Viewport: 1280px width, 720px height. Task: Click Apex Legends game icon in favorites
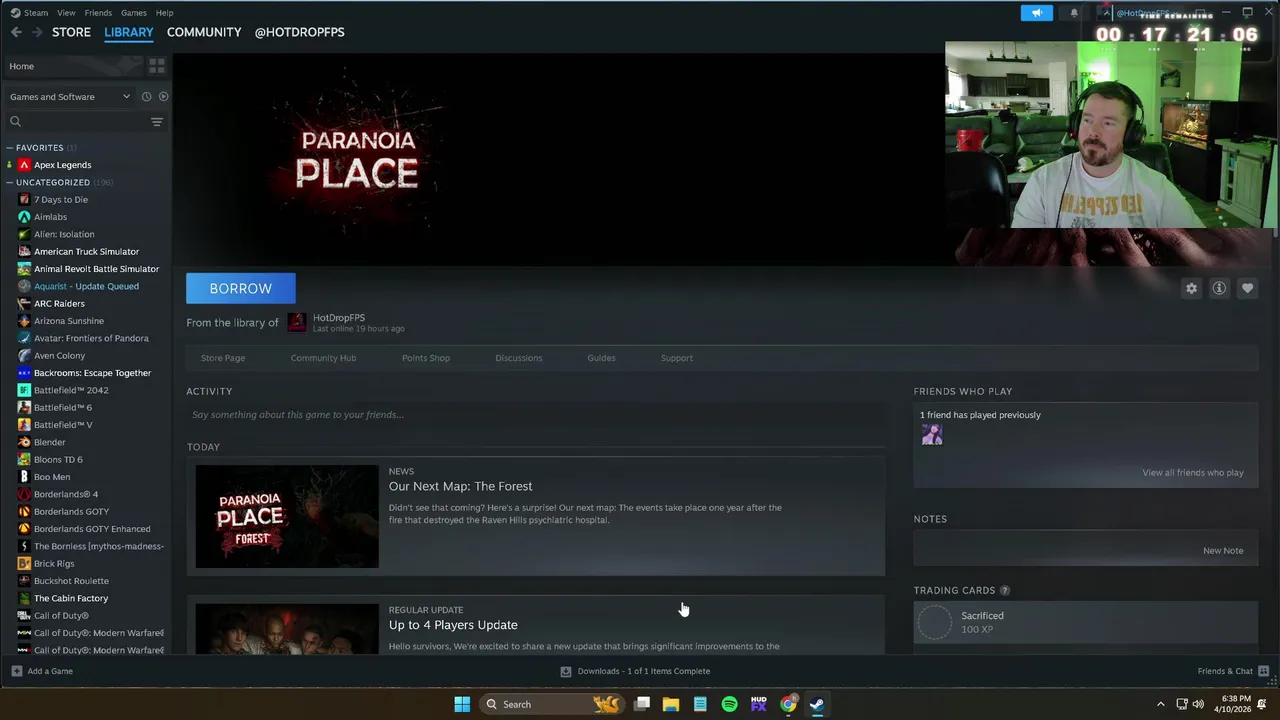pyautogui.click(x=24, y=165)
